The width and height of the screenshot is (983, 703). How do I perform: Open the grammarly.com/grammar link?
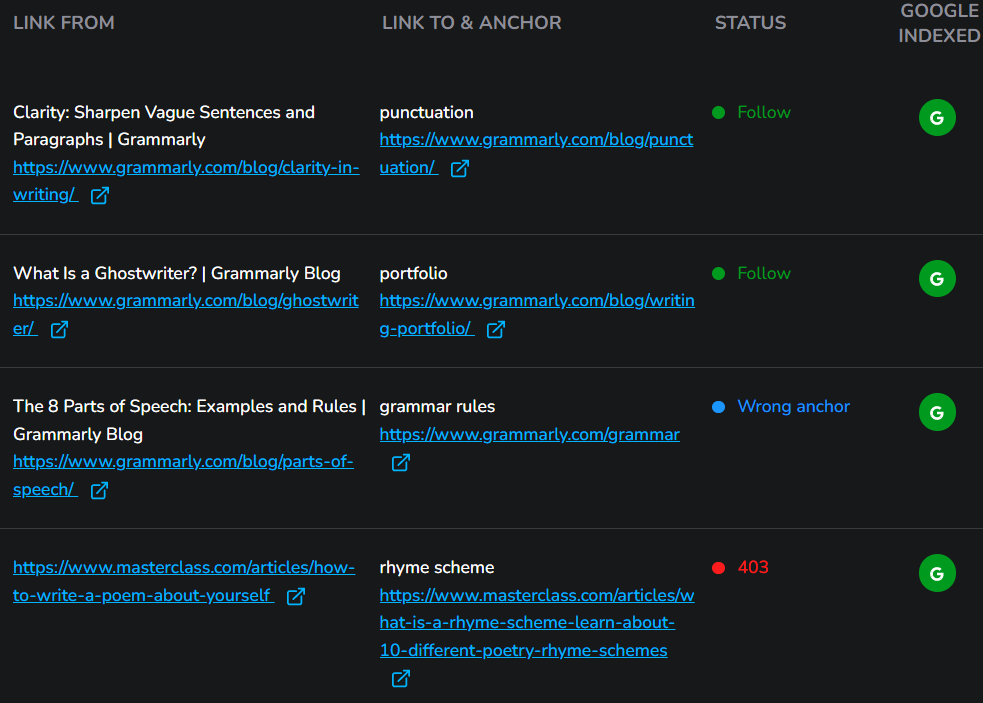click(530, 435)
